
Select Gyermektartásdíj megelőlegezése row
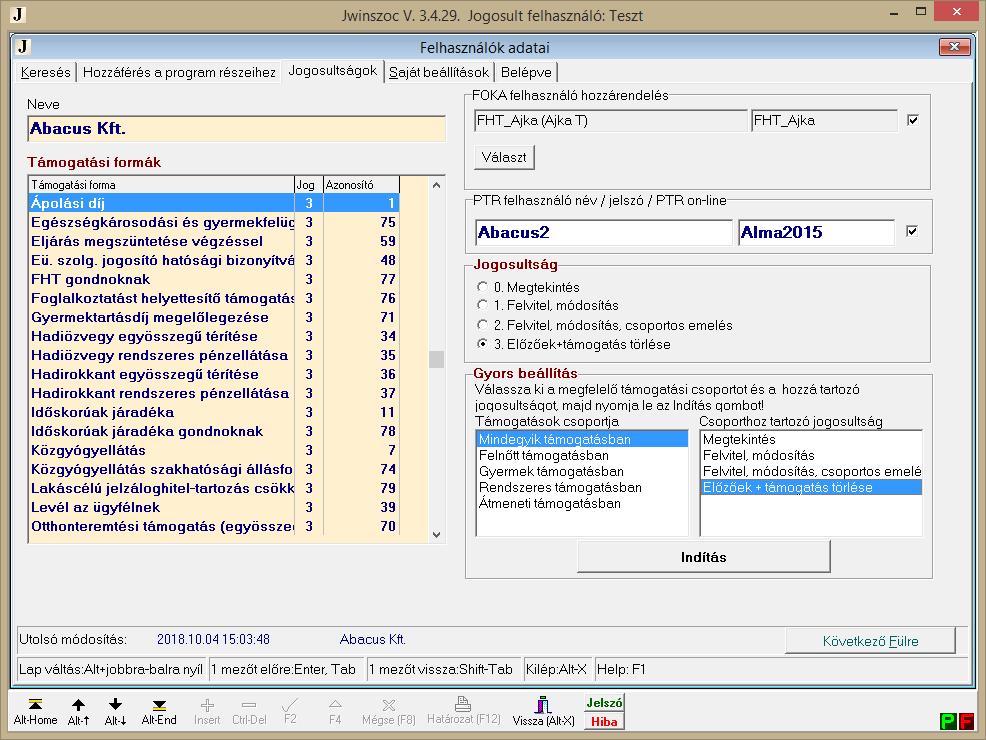214,318
